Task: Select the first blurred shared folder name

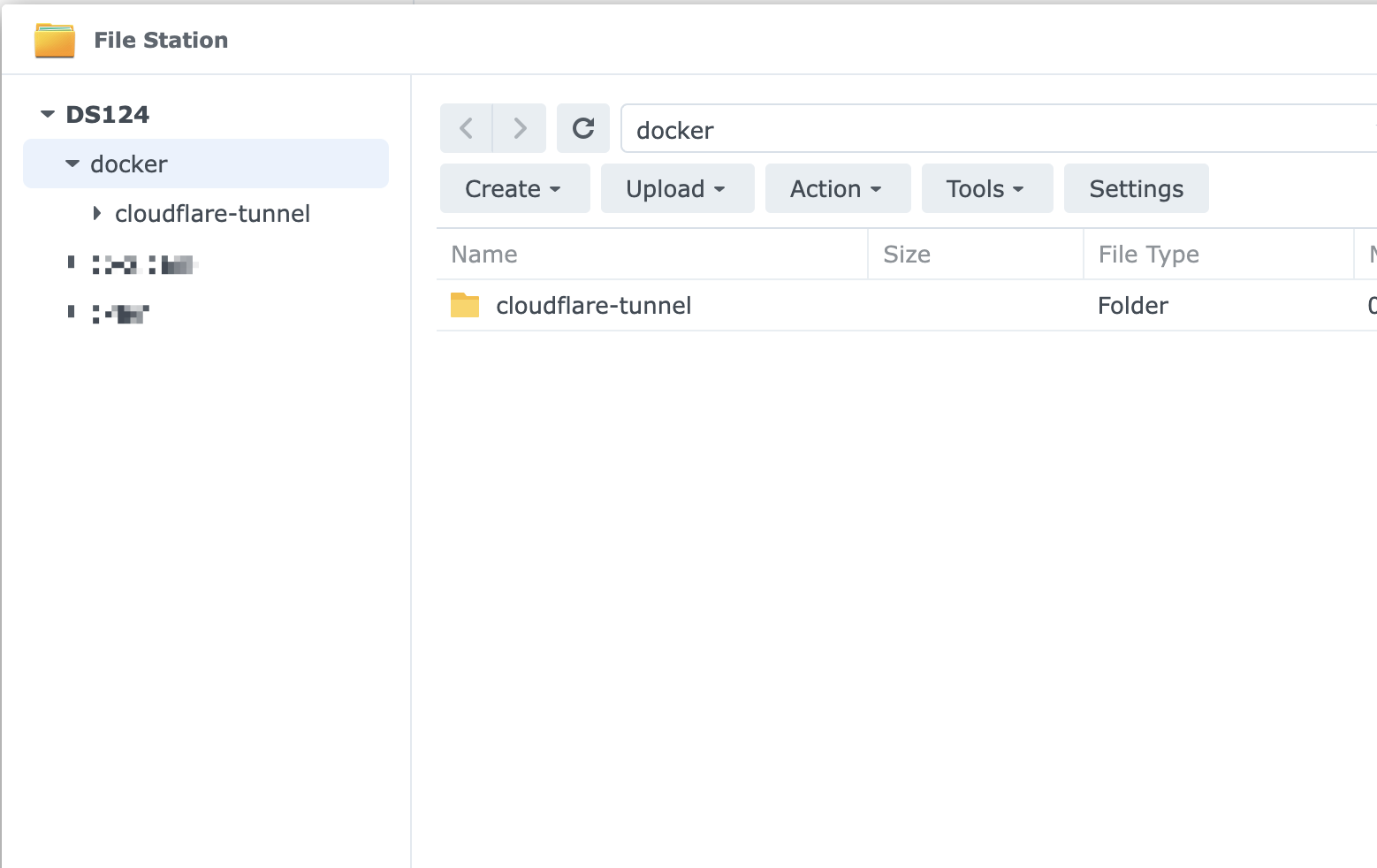Action: point(145,263)
